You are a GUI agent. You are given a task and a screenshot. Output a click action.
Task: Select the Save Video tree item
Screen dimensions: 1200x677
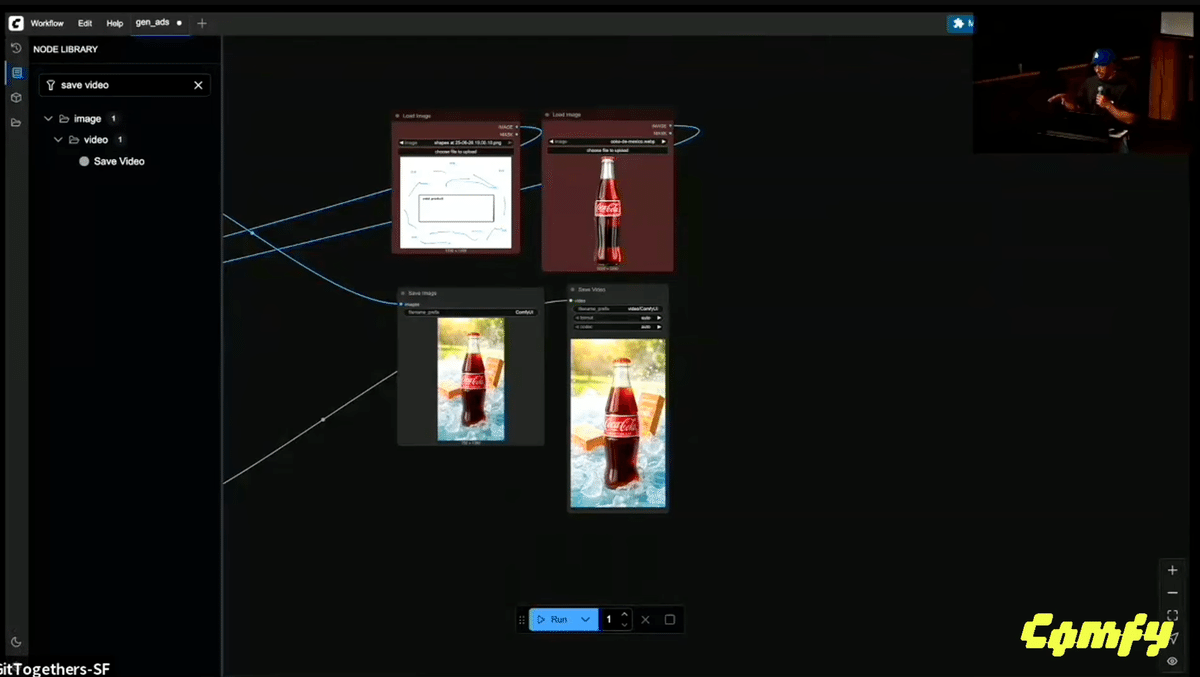tap(119, 161)
